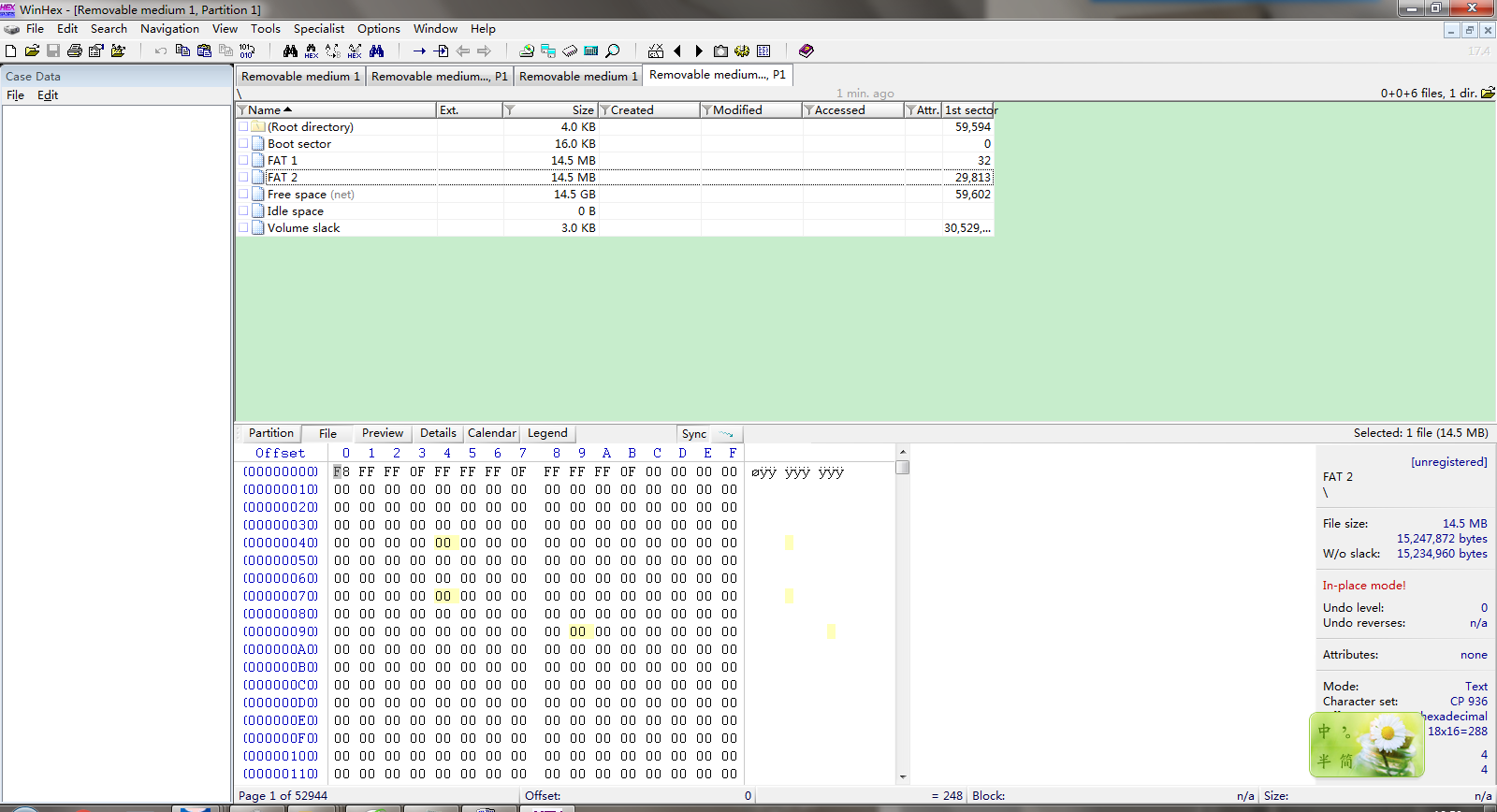The width and height of the screenshot is (1497, 812).
Task: Click the black right triangle icon
Action: (699, 51)
